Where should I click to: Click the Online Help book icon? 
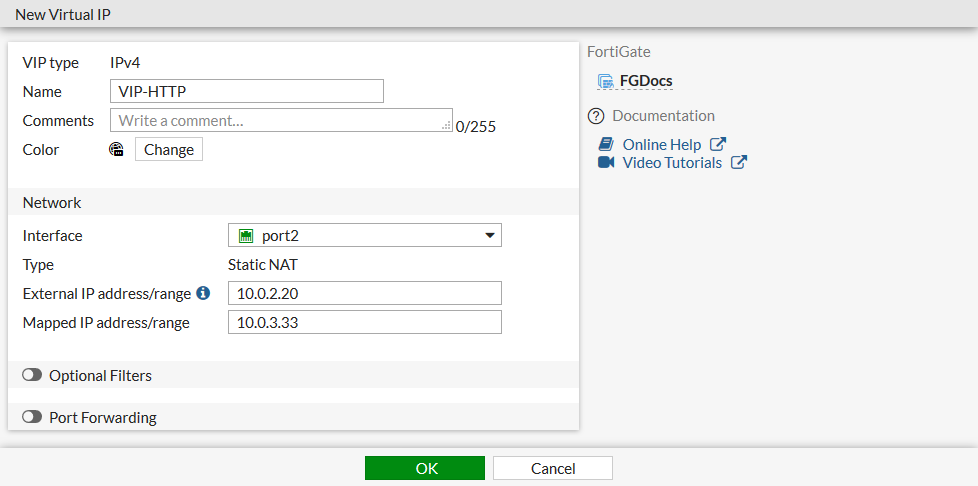click(606, 145)
